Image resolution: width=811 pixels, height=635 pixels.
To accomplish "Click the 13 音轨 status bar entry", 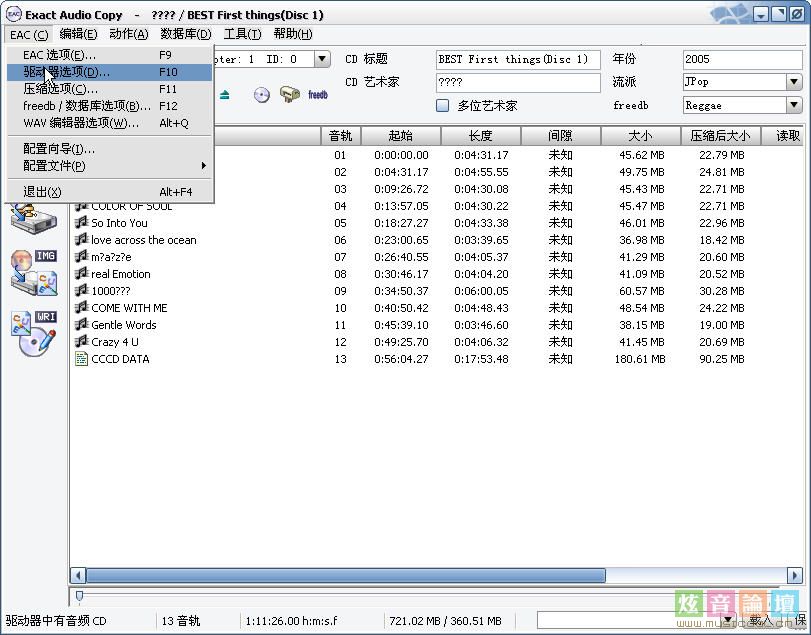I will pos(181,621).
